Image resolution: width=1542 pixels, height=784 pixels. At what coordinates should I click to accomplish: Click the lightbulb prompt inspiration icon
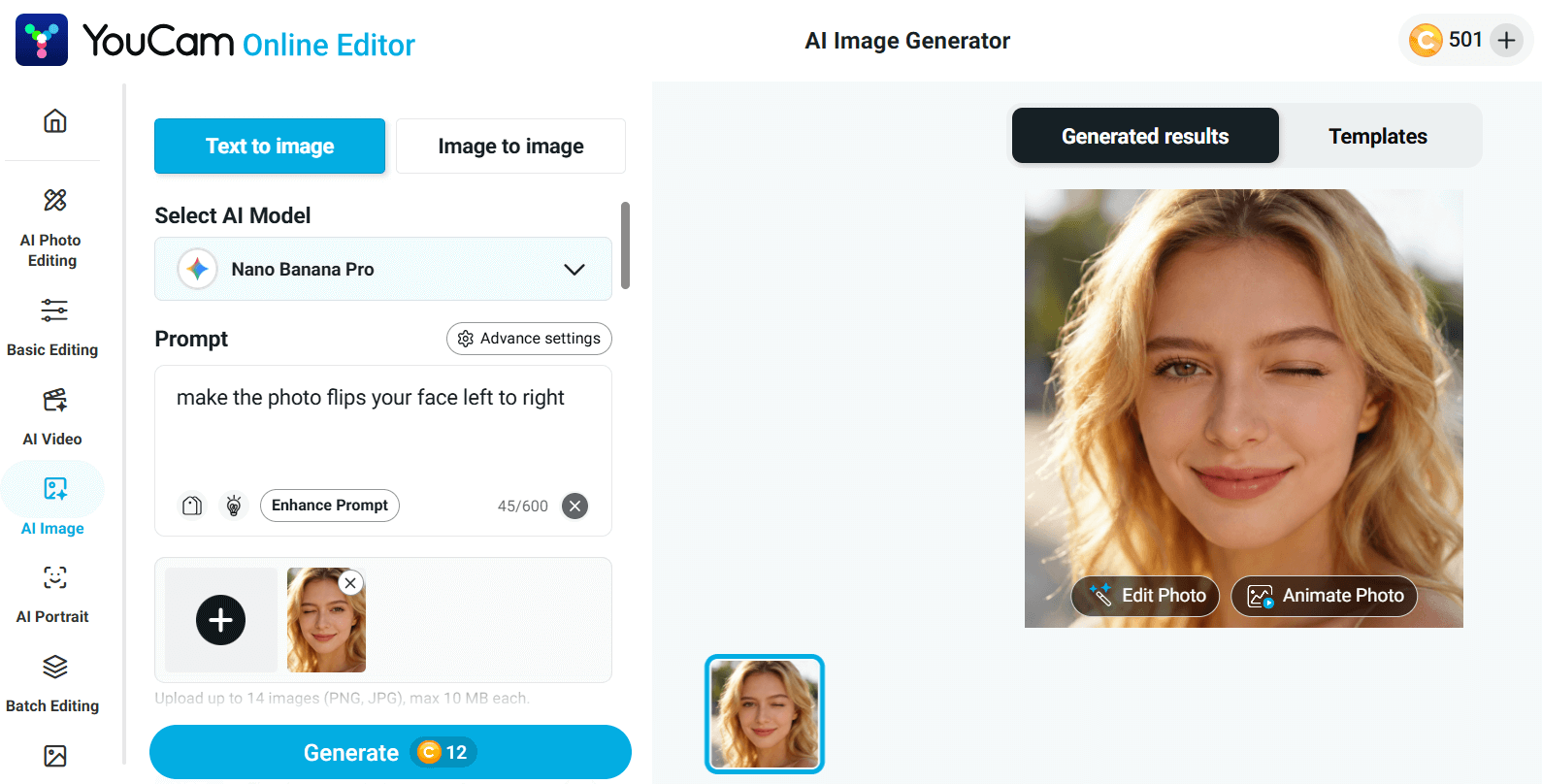tap(234, 506)
